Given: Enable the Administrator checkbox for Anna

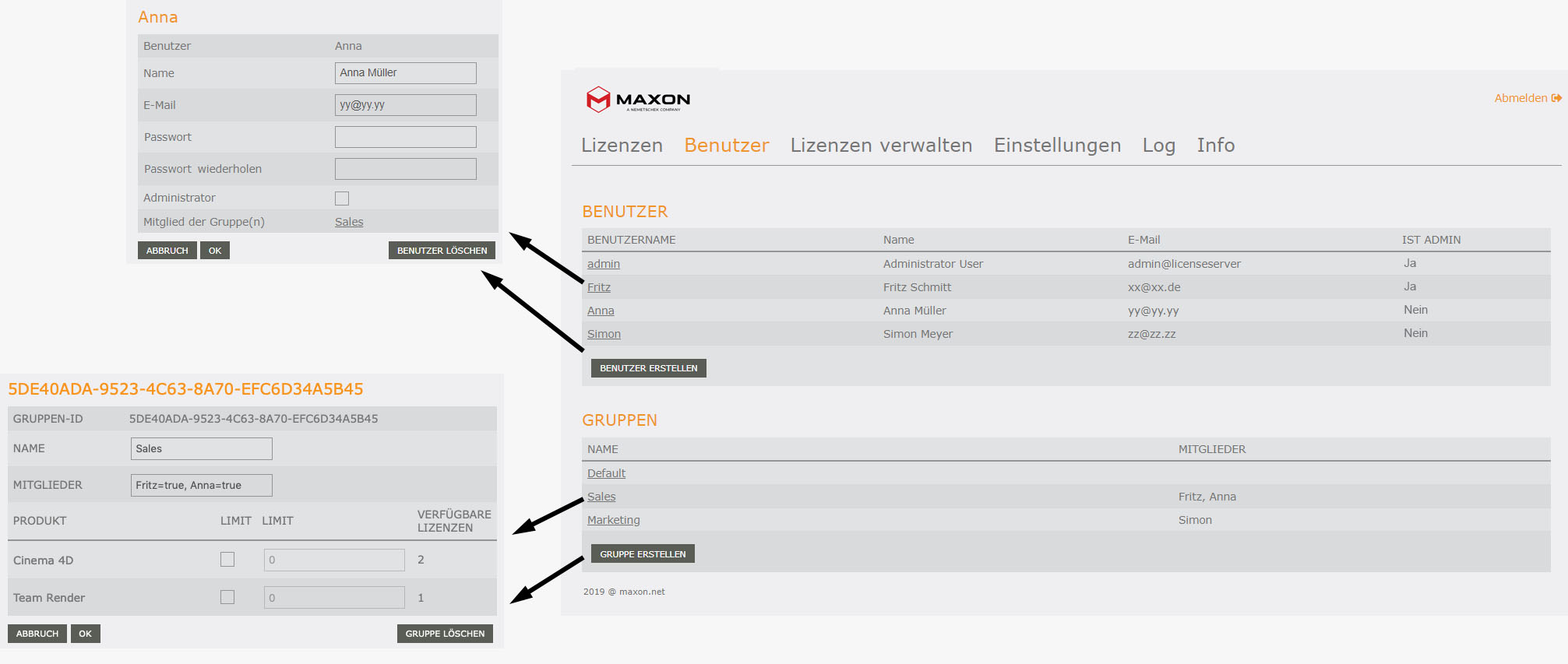Looking at the screenshot, I should coord(342,198).
